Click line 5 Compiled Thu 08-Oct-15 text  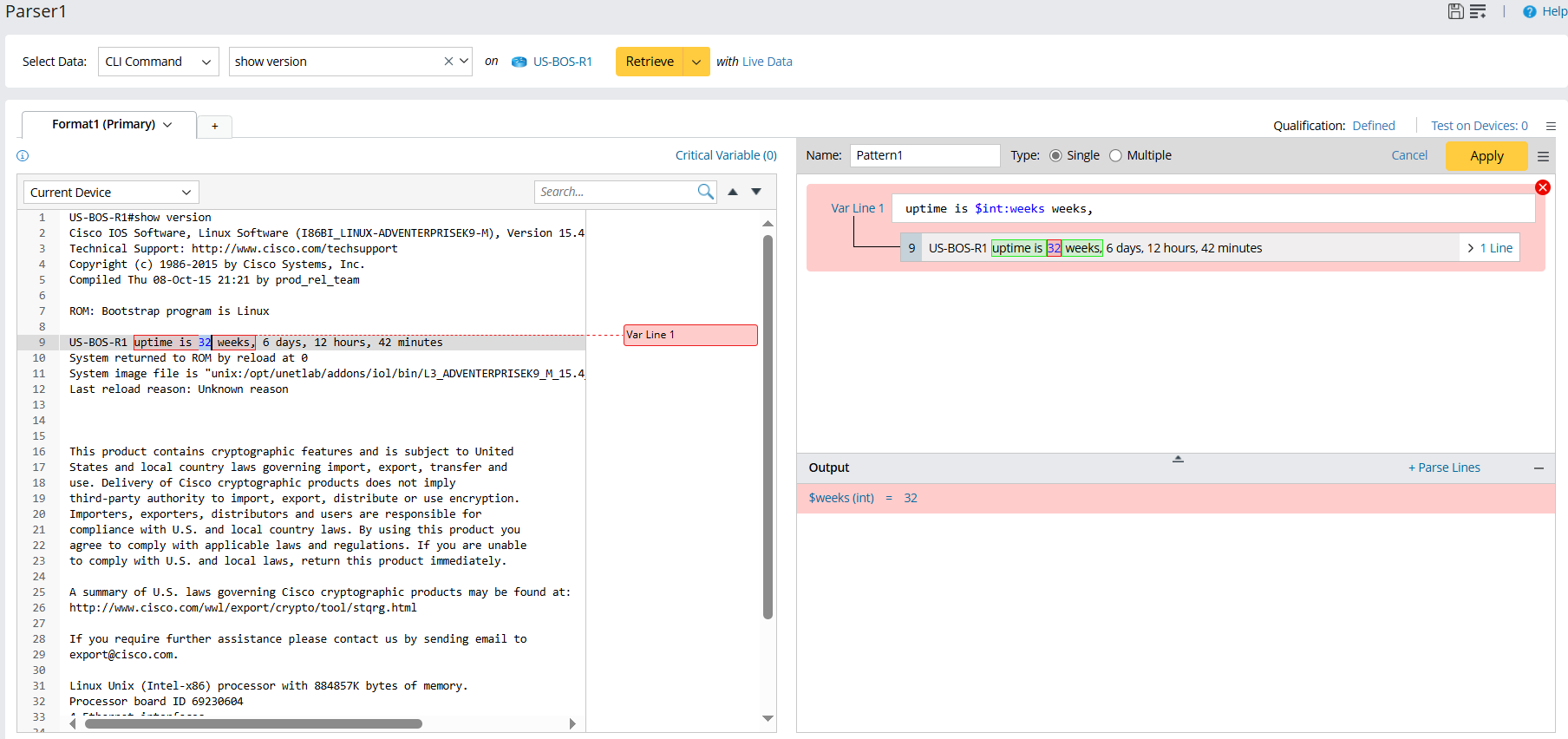coord(214,280)
